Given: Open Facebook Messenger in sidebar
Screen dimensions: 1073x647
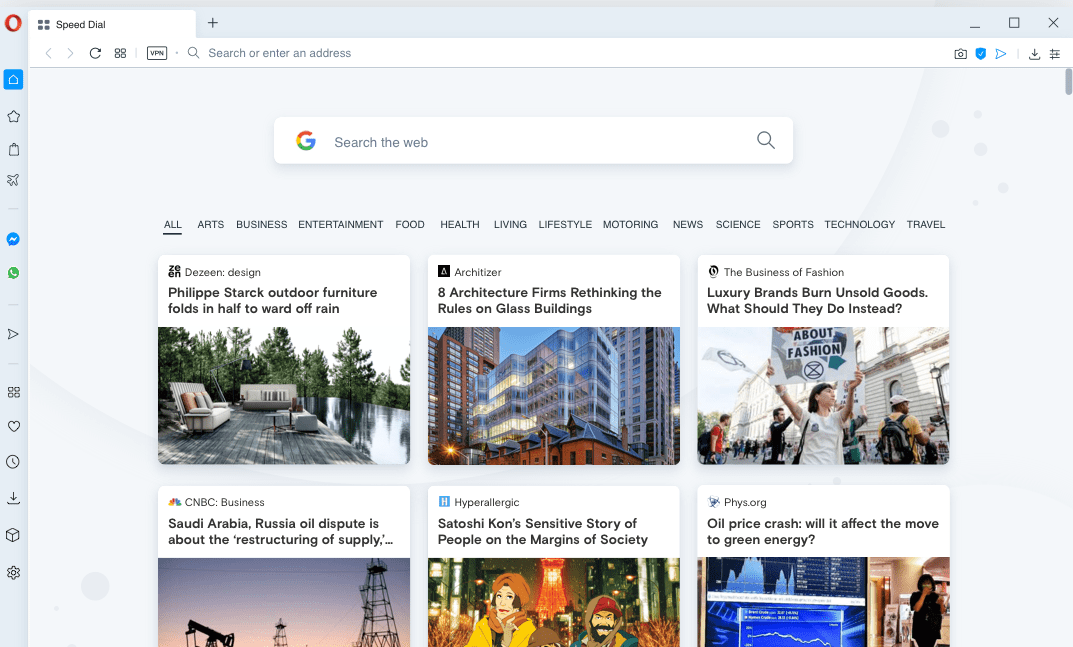Looking at the screenshot, I should point(13,239).
